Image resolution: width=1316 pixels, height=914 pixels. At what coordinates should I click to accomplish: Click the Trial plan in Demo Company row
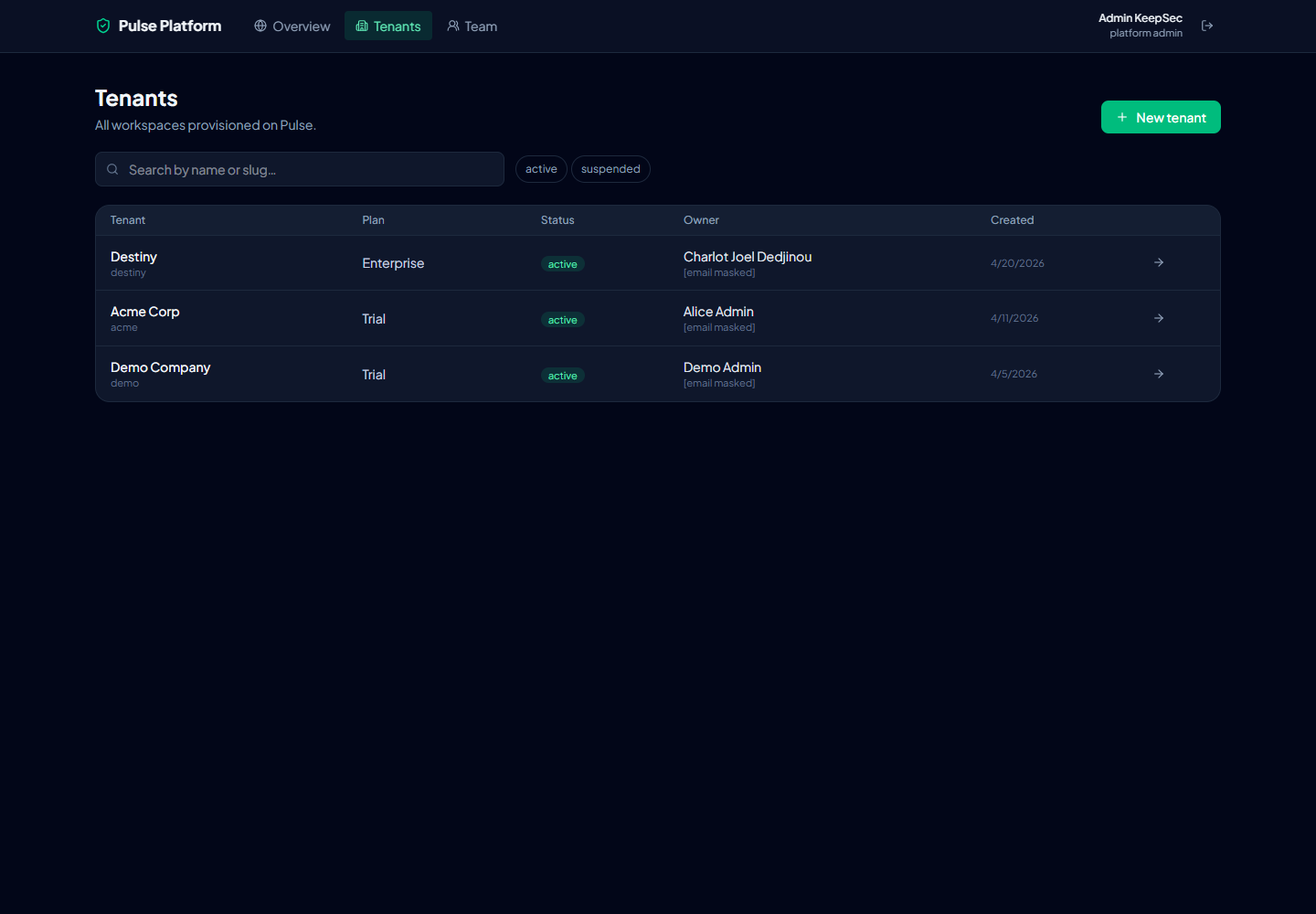pyautogui.click(x=374, y=375)
